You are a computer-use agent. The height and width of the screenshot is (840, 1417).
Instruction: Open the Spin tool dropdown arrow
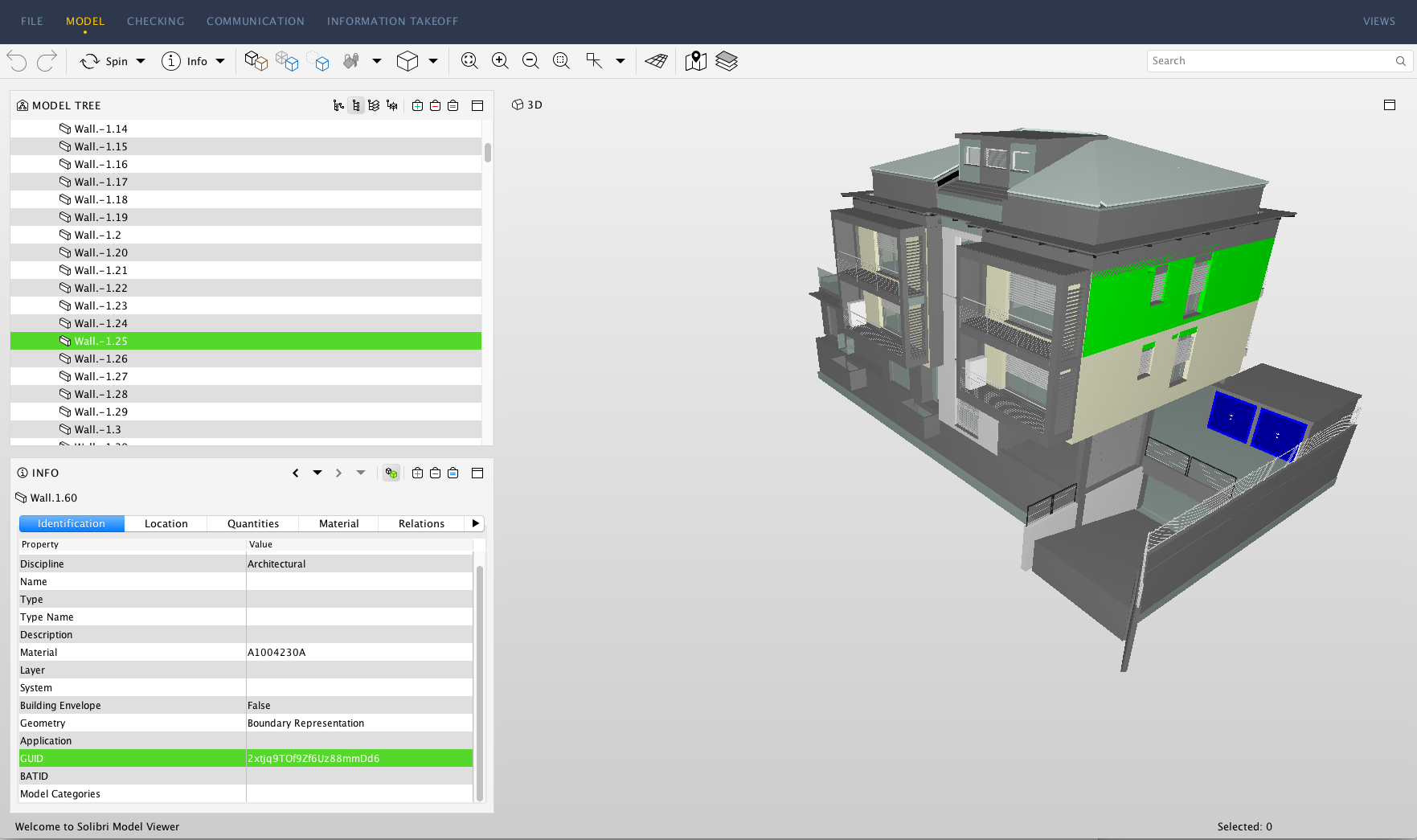[141, 61]
